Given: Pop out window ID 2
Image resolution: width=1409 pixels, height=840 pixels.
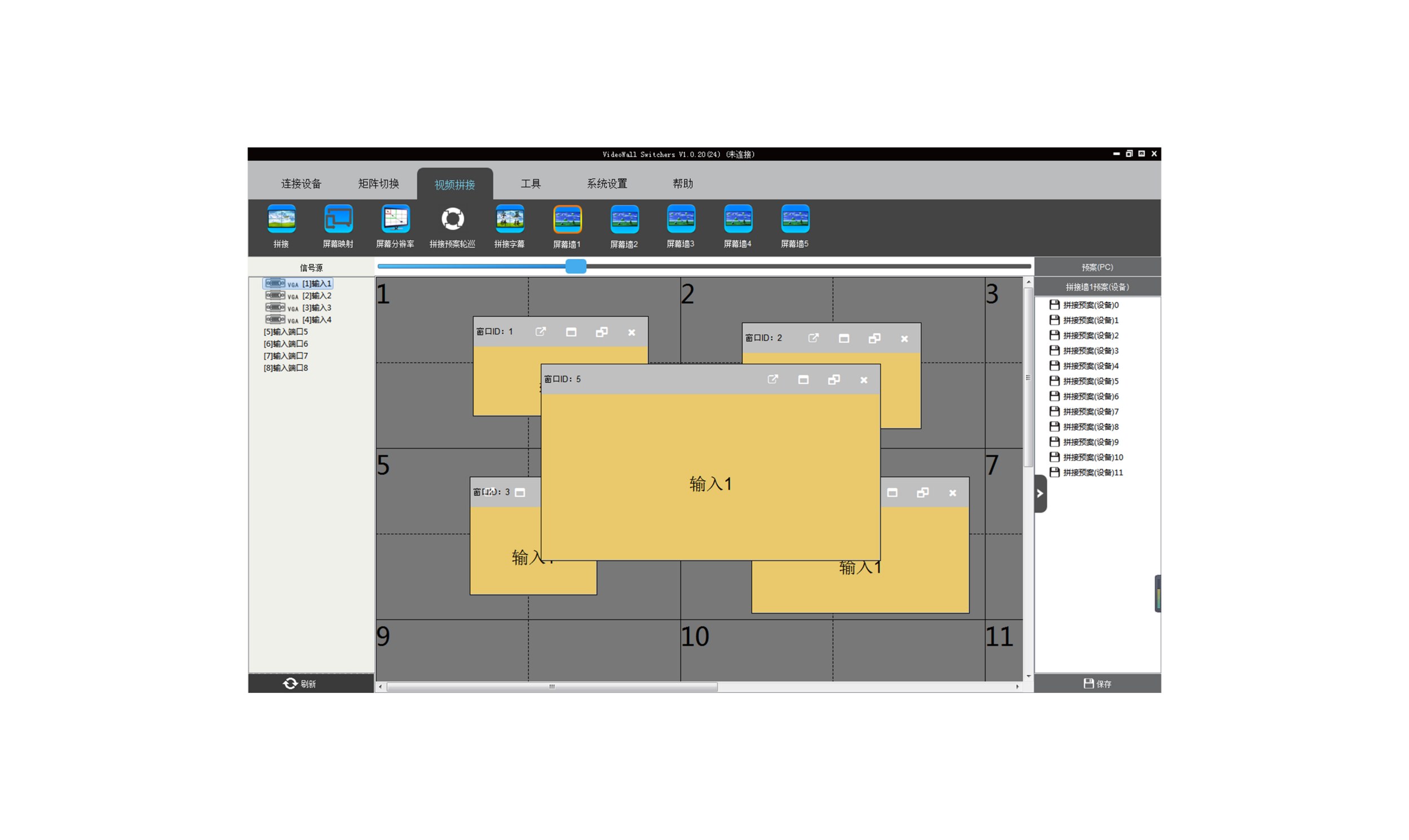Looking at the screenshot, I should pos(814,338).
